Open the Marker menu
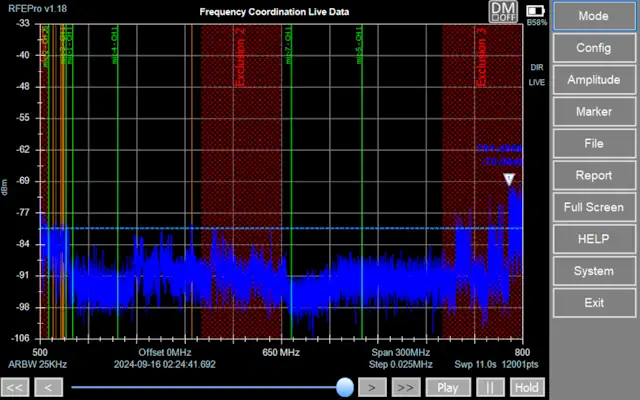This screenshot has height=400, width=640. point(594,112)
